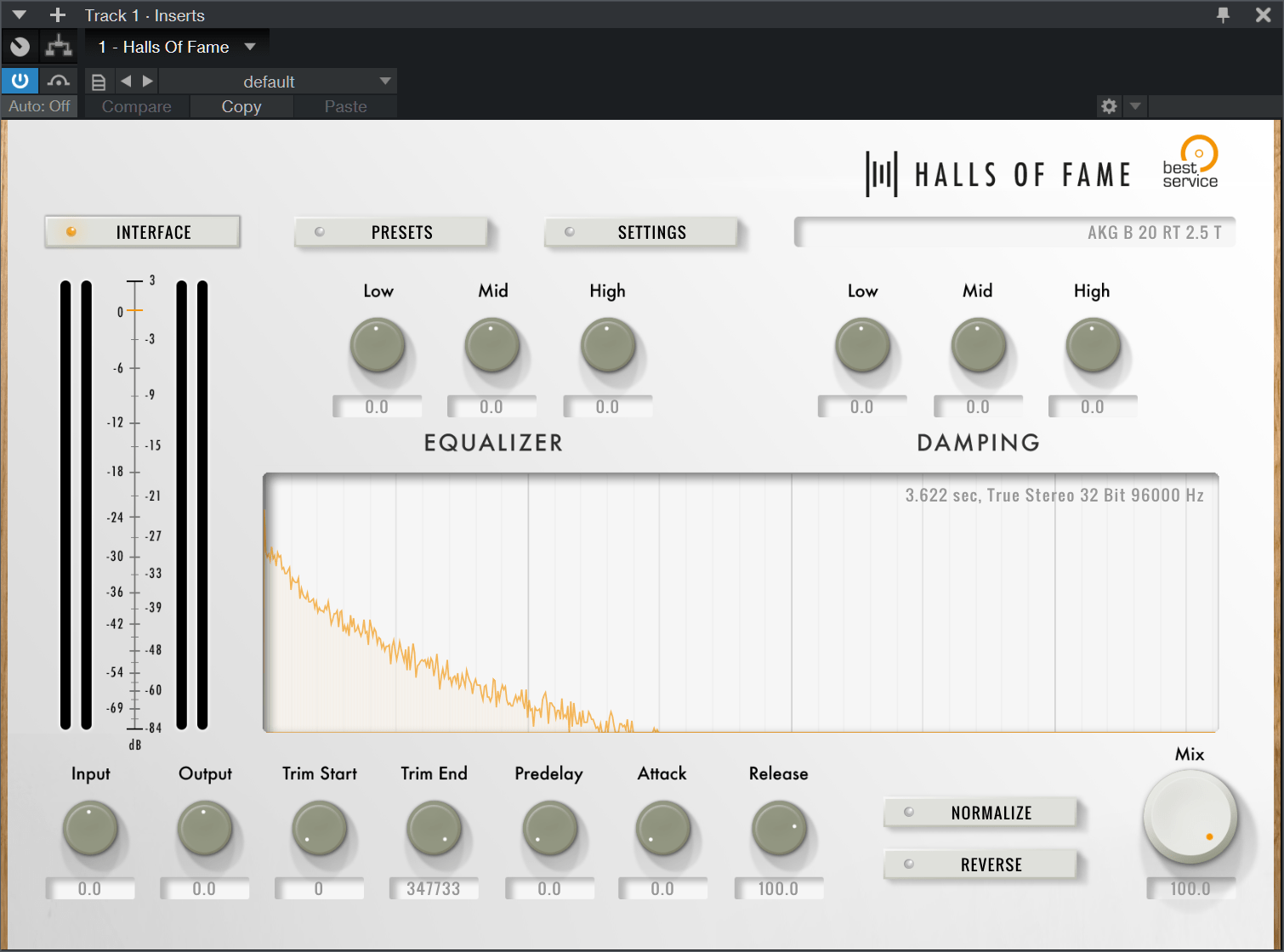Switch to the PRESETS tab

391,232
